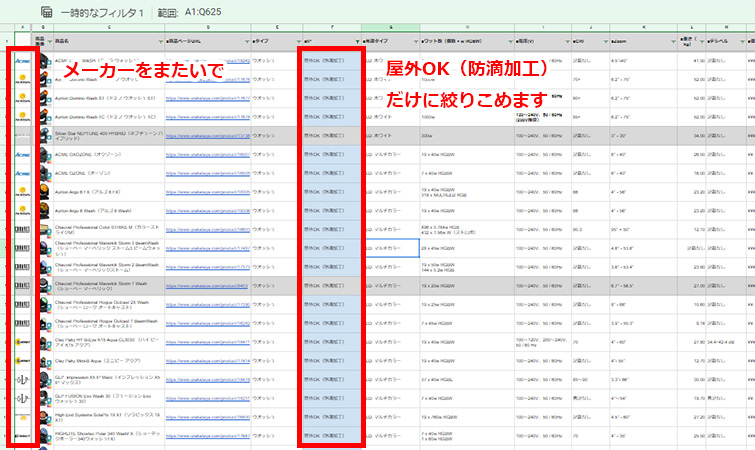Click Chauvet logo in the Color STRIKE M row
Viewport: 755px width, 450px height.
coord(22,229)
